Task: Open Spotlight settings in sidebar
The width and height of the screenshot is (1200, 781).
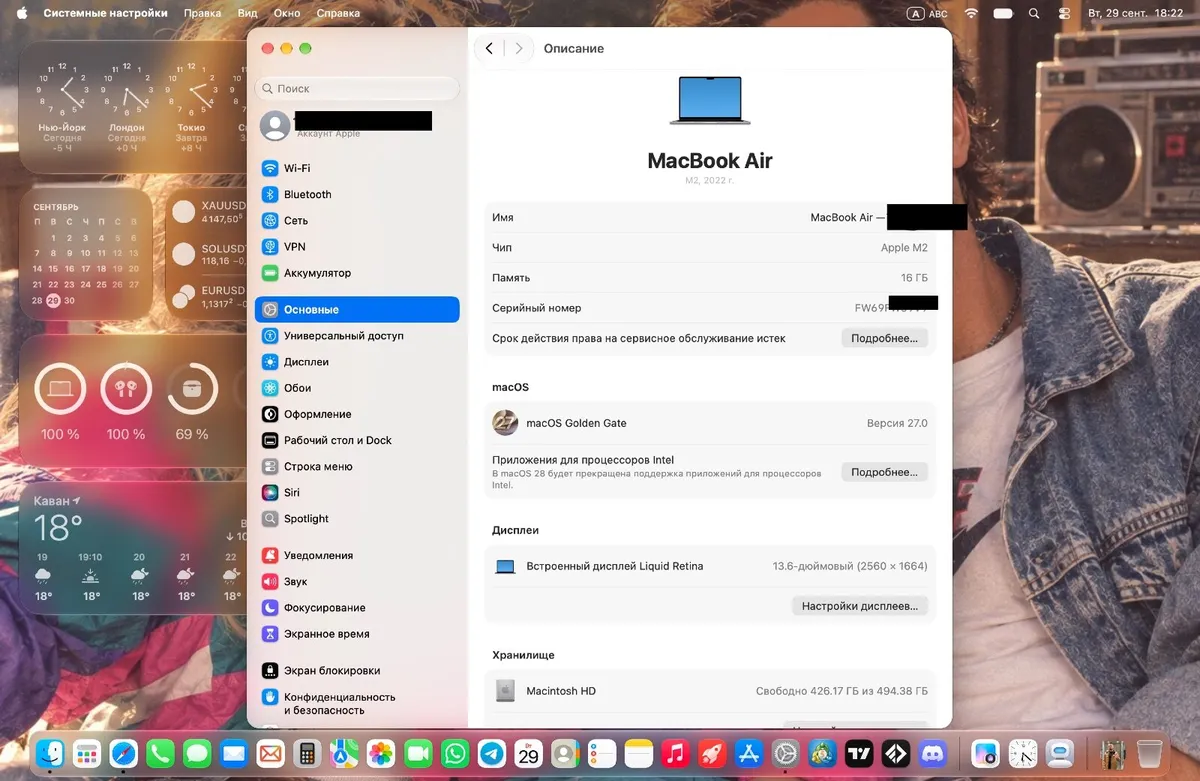Action: tap(357, 518)
